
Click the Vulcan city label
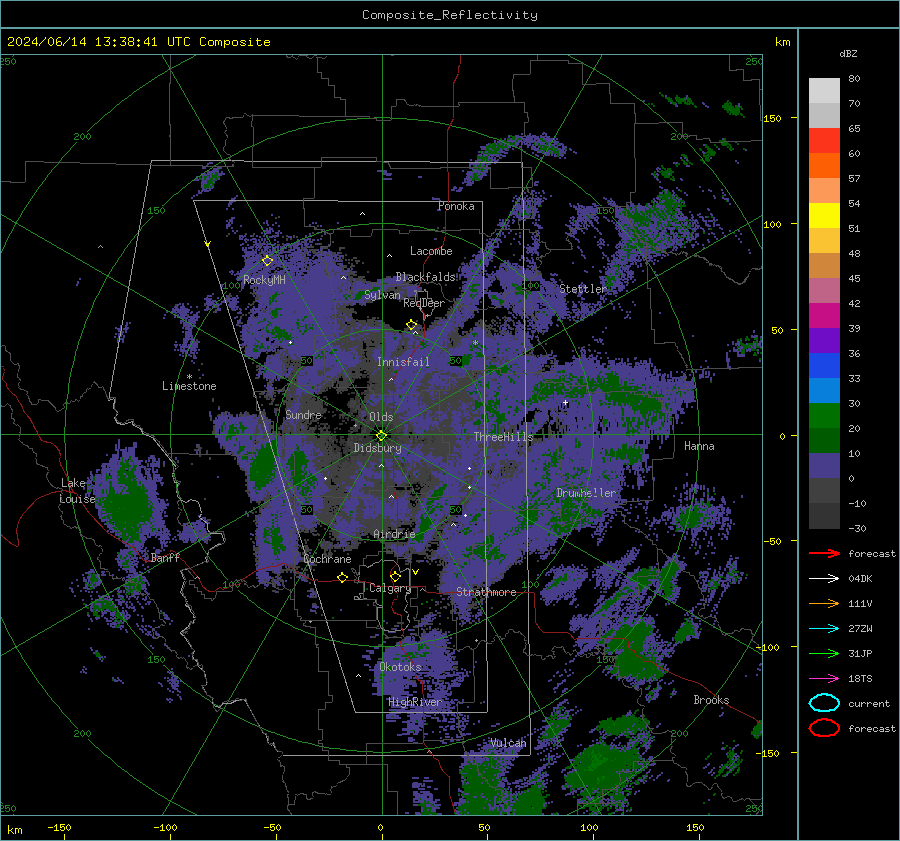click(x=508, y=743)
